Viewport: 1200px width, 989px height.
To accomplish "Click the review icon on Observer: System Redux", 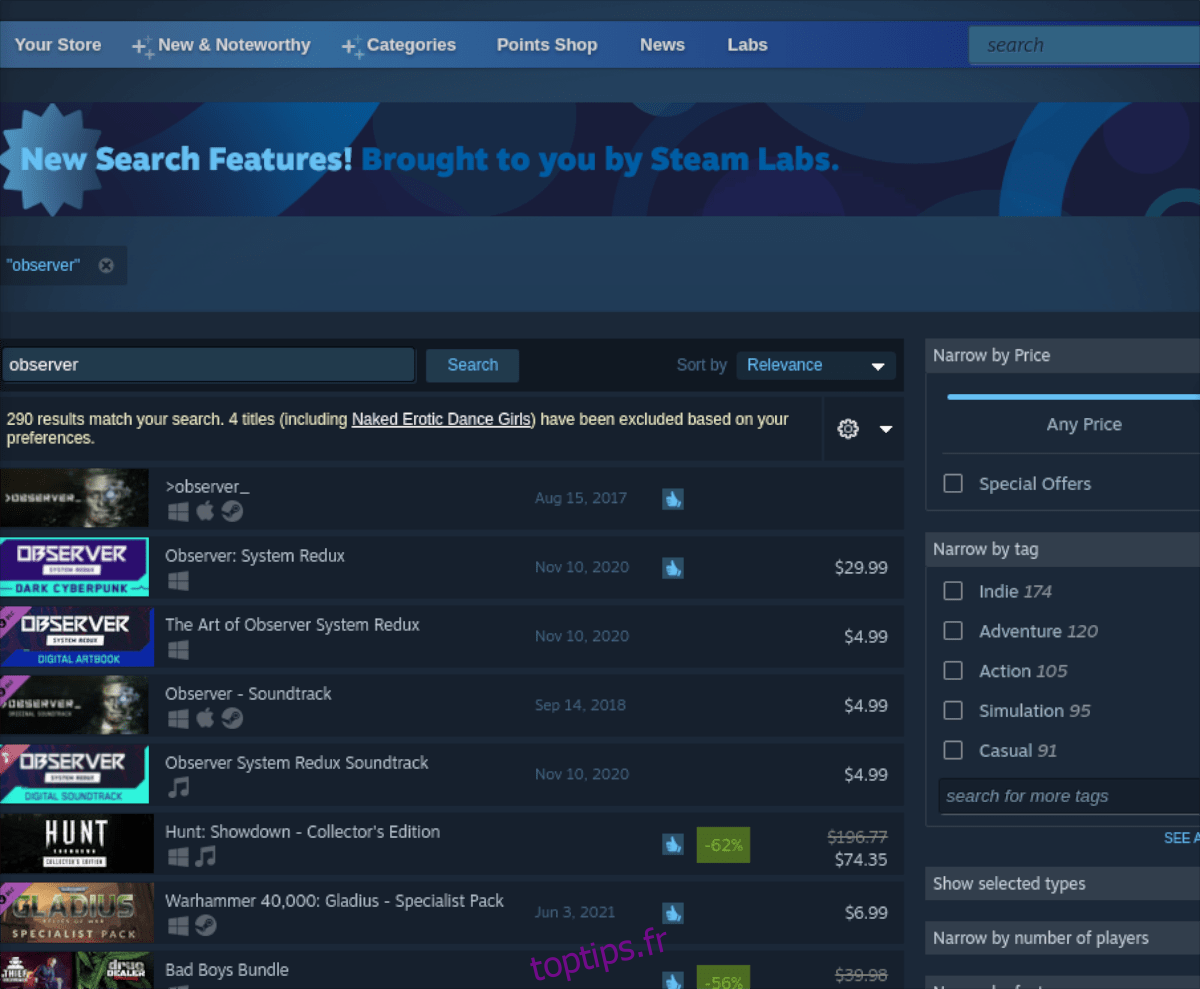I will coord(673,567).
